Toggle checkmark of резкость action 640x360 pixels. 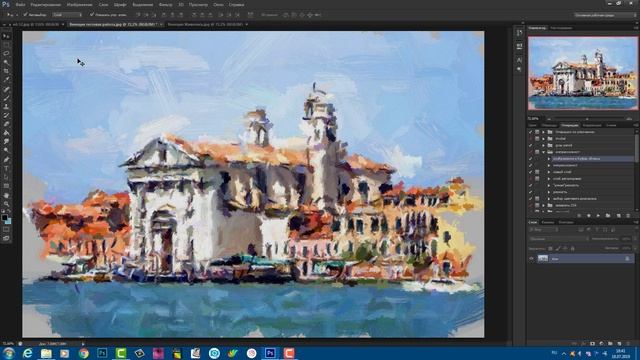(531, 192)
